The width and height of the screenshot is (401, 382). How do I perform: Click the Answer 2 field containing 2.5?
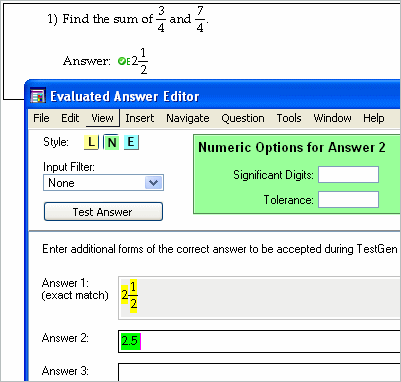click(x=260, y=341)
